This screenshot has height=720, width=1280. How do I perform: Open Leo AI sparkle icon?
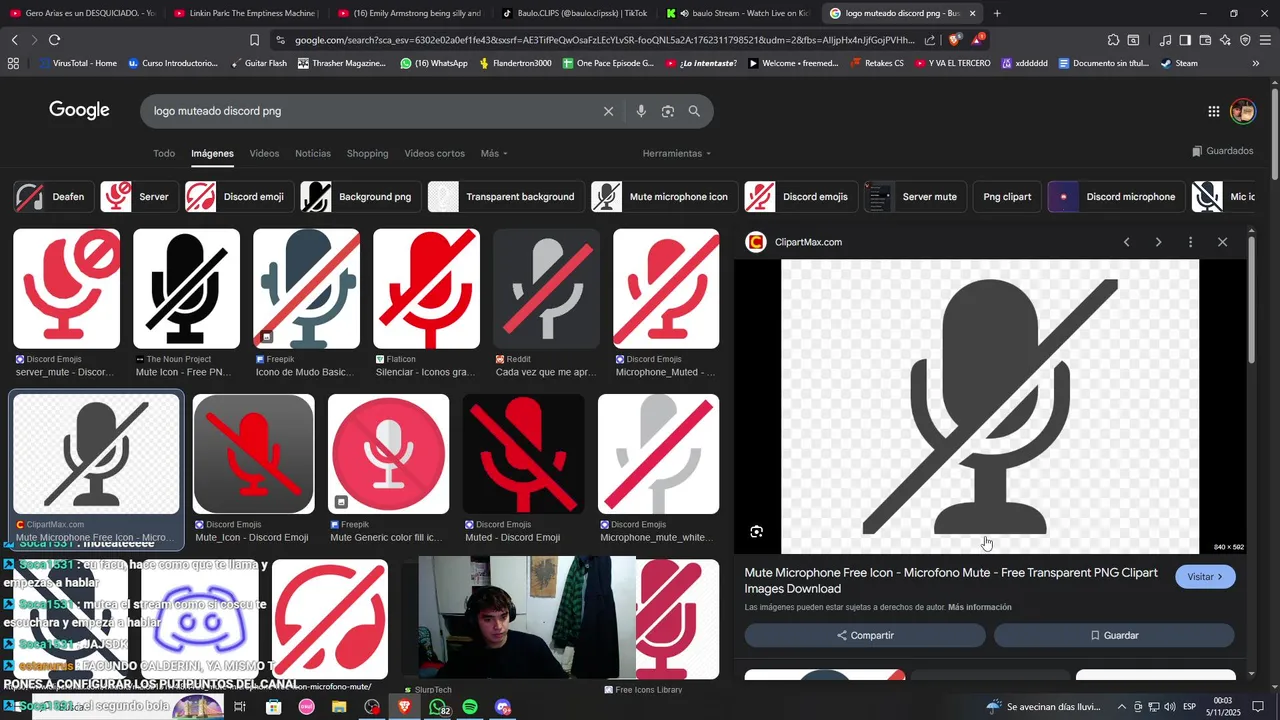click(1225, 40)
